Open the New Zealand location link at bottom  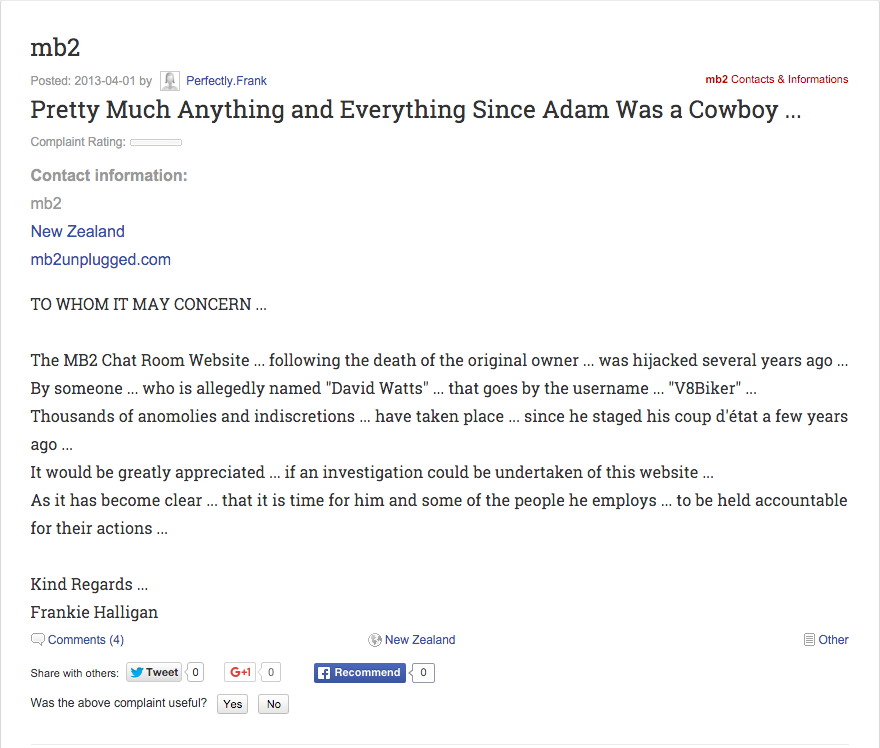(420, 640)
